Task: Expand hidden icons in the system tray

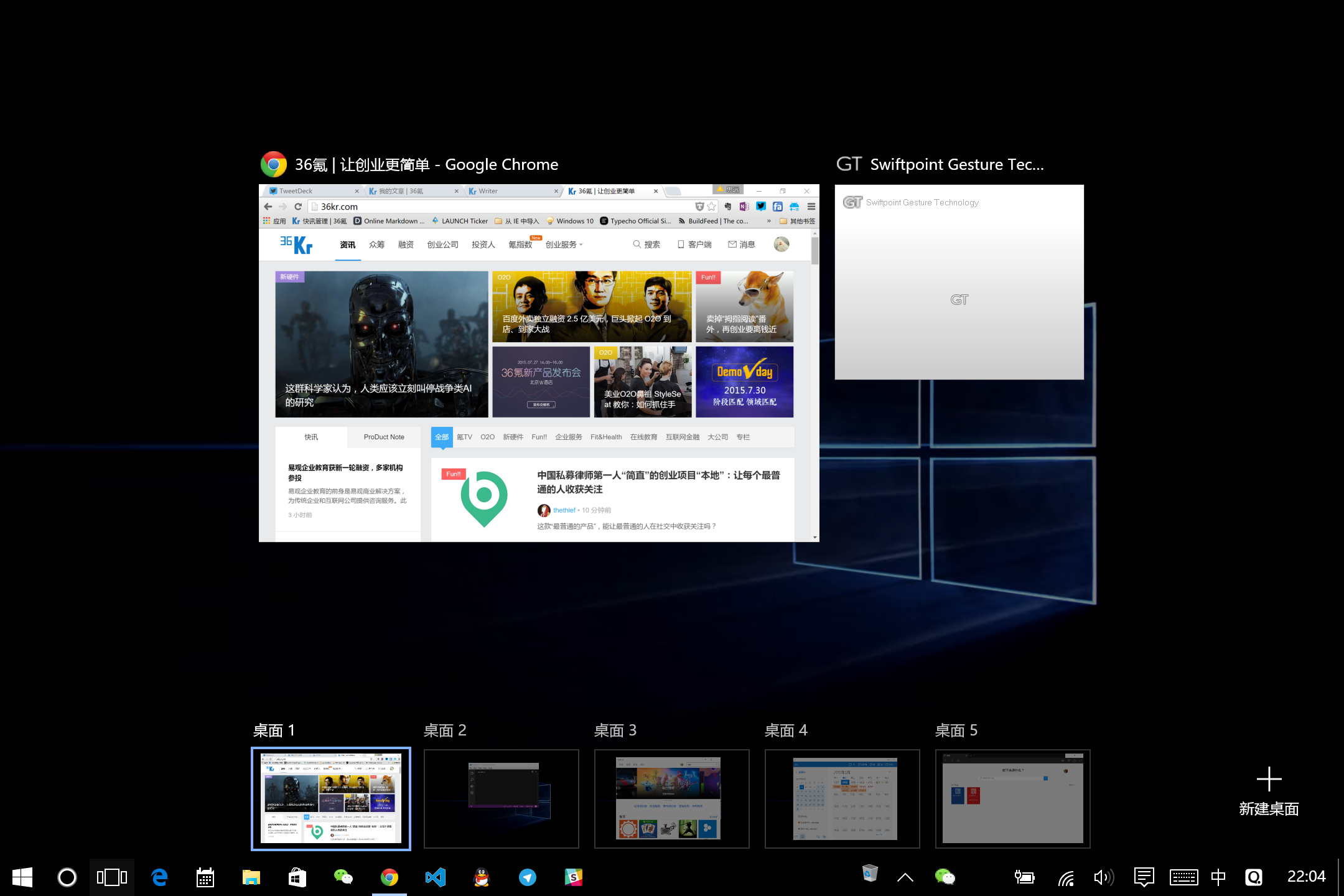Action: (905, 877)
